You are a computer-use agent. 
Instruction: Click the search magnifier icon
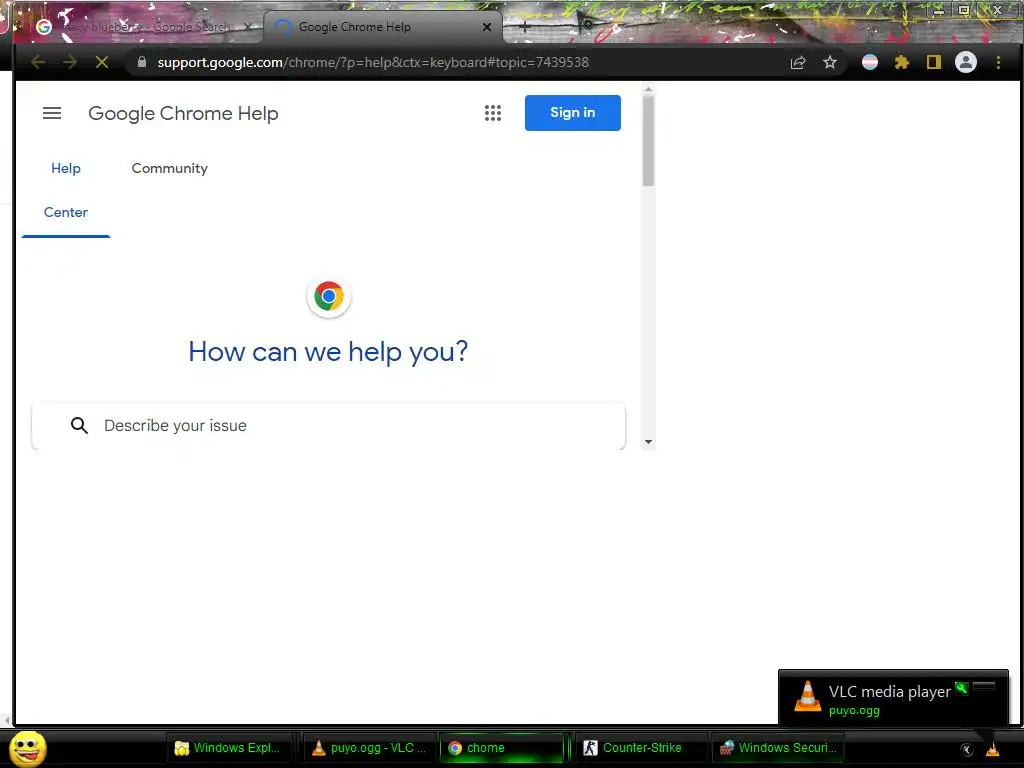80,426
